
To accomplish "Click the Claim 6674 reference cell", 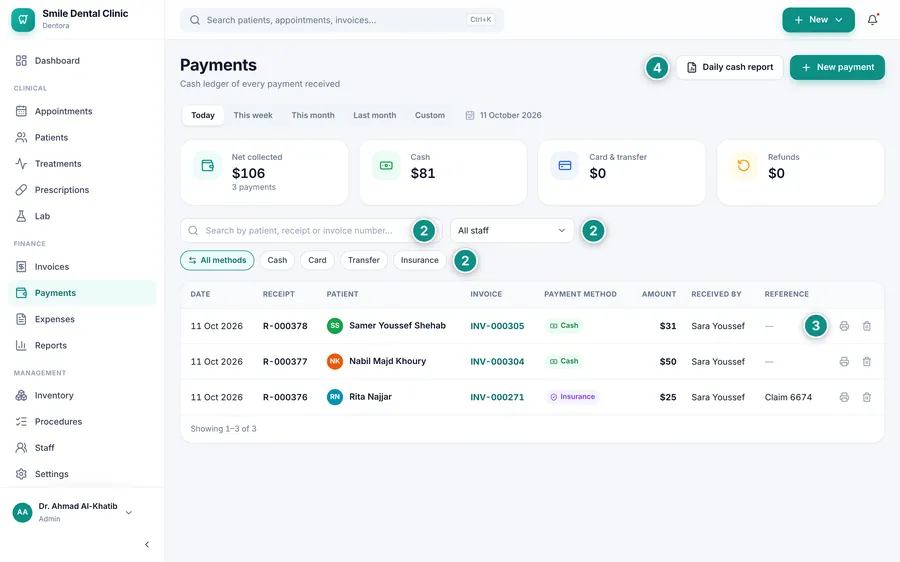I will click(788, 397).
